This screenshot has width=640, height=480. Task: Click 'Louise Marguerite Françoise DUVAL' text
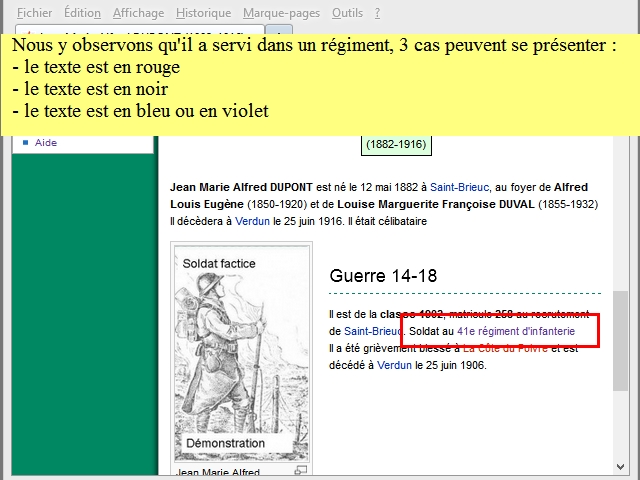click(436, 204)
